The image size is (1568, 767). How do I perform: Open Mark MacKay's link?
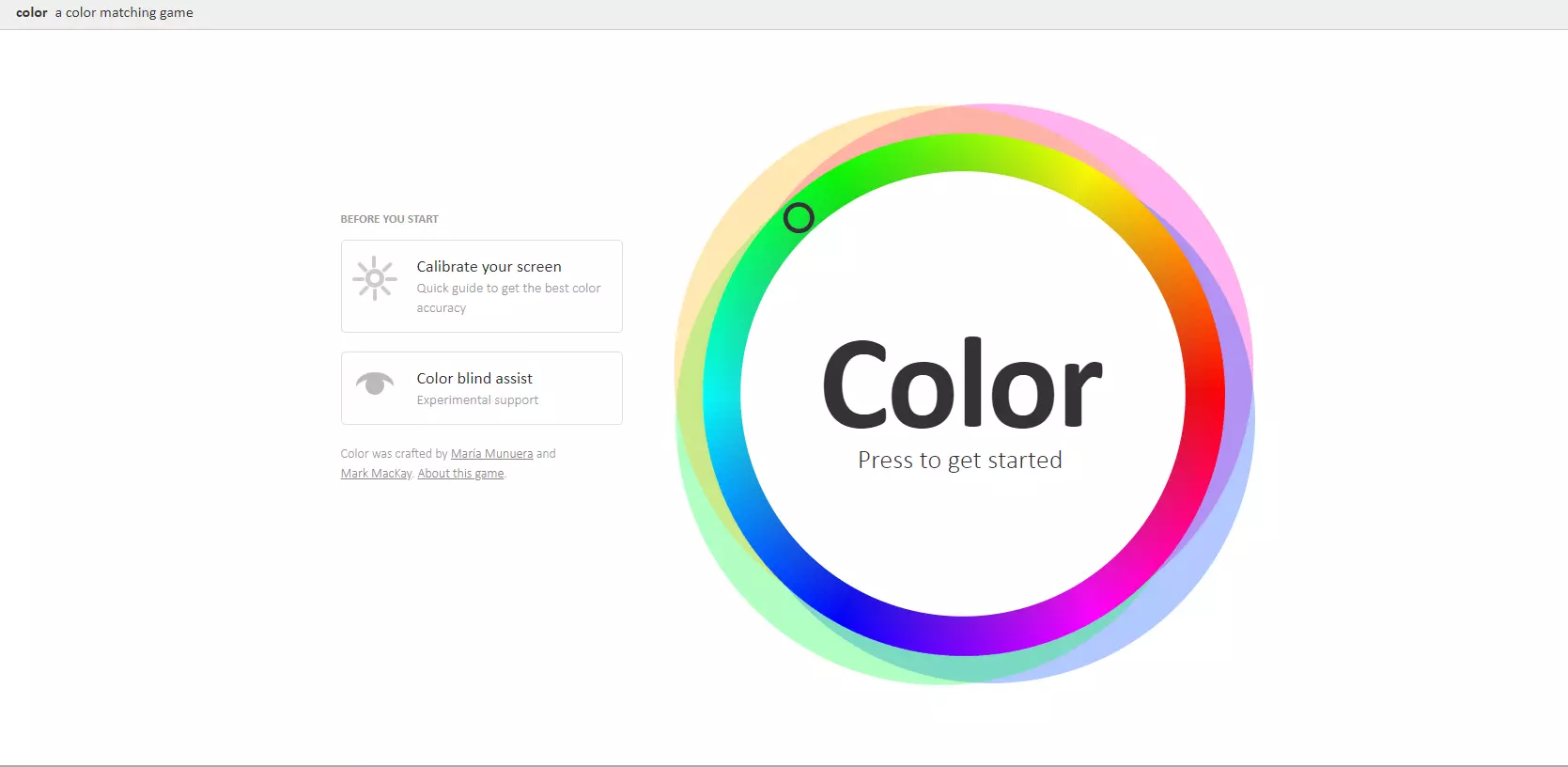coord(376,474)
